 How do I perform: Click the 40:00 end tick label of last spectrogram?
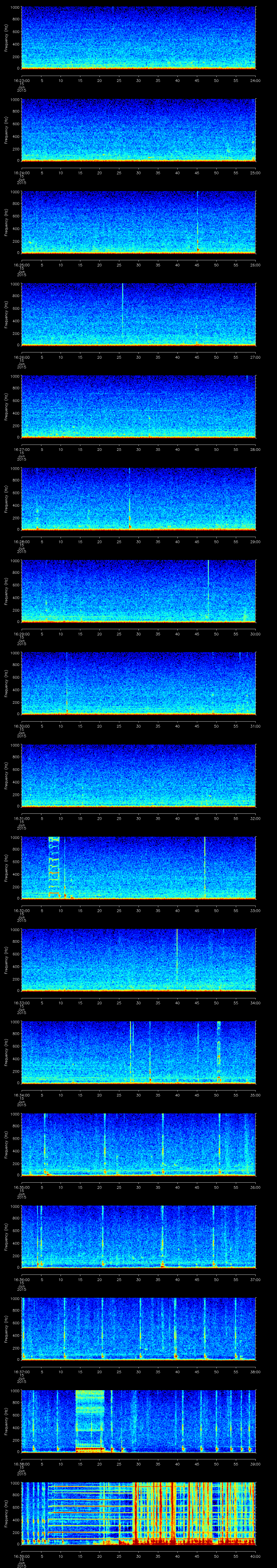[x=256, y=1556]
